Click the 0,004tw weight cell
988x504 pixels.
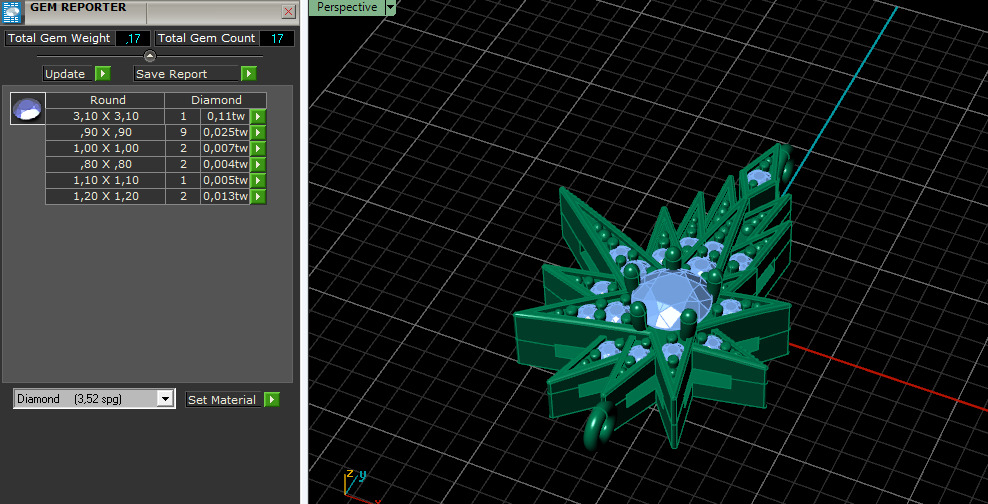click(x=225, y=164)
